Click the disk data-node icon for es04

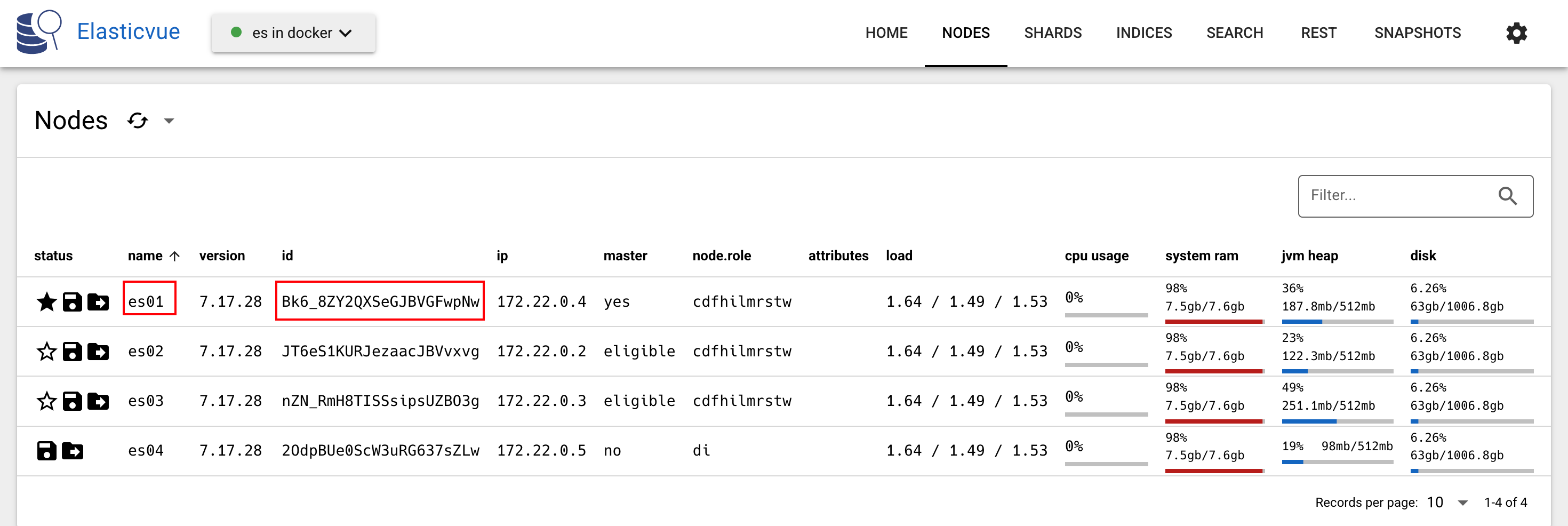(47, 451)
